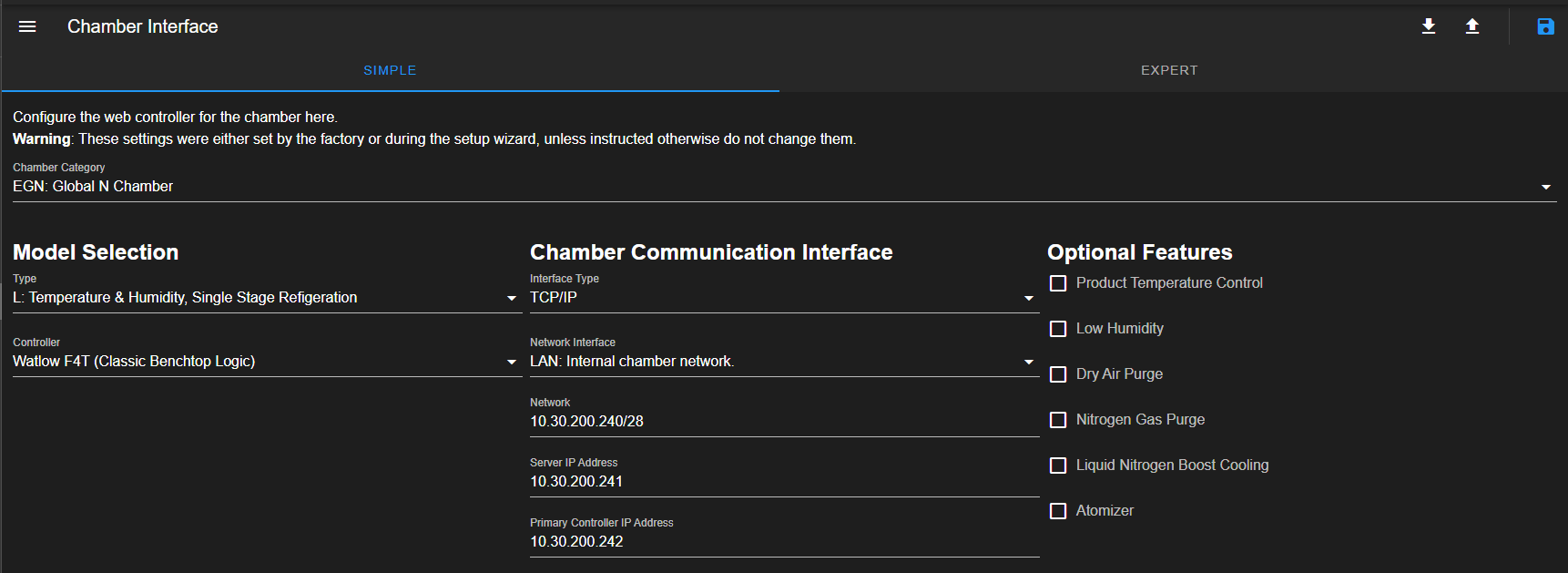The height and width of the screenshot is (573, 1568).
Task: Switch to the Expert tab
Action: tap(1169, 70)
